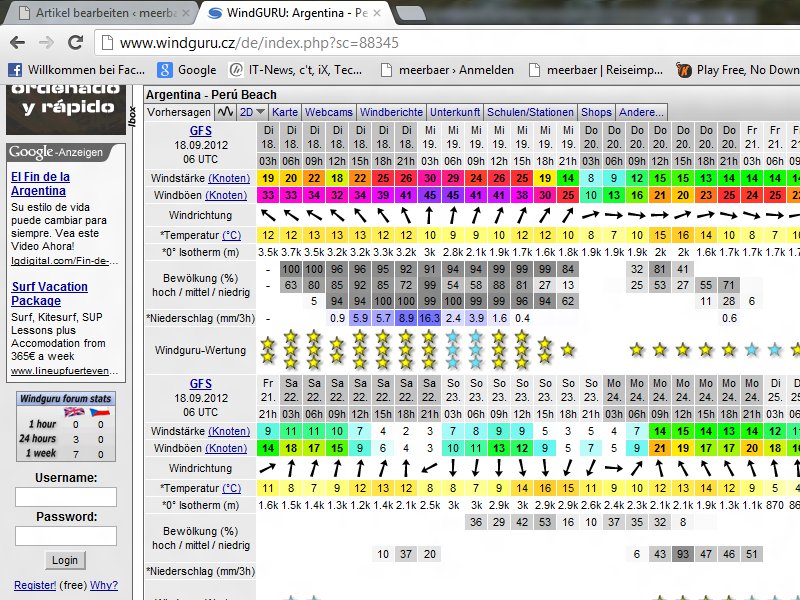Viewport: 800px width, 600px height.
Task: Click the first GFS model link
Action: point(201,131)
